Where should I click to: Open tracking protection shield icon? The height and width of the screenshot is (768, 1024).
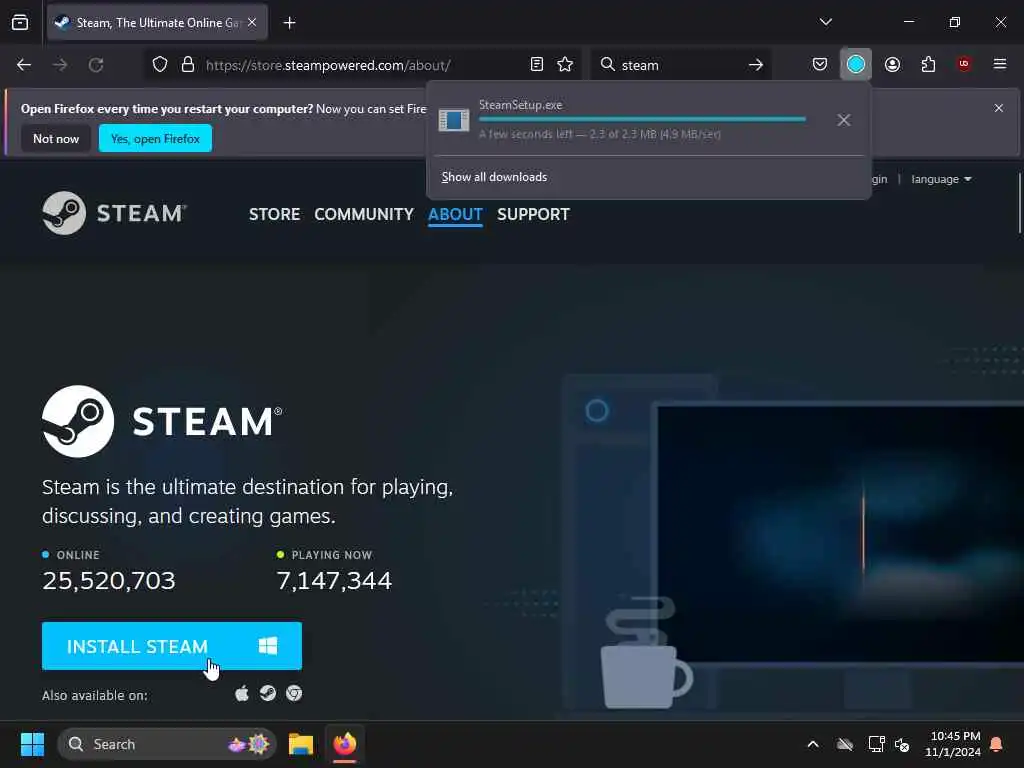[x=160, y=65]
